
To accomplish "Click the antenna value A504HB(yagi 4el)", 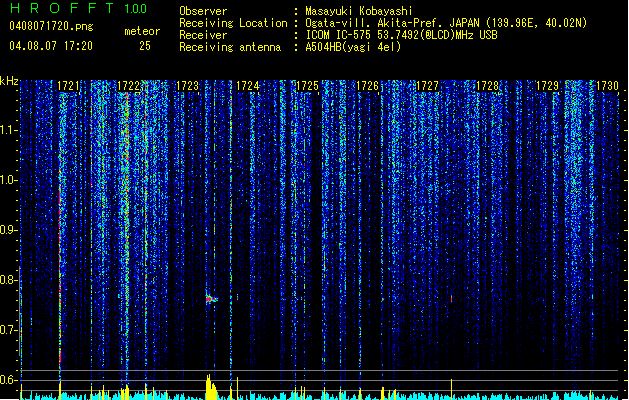I will [x=353, y=47].
